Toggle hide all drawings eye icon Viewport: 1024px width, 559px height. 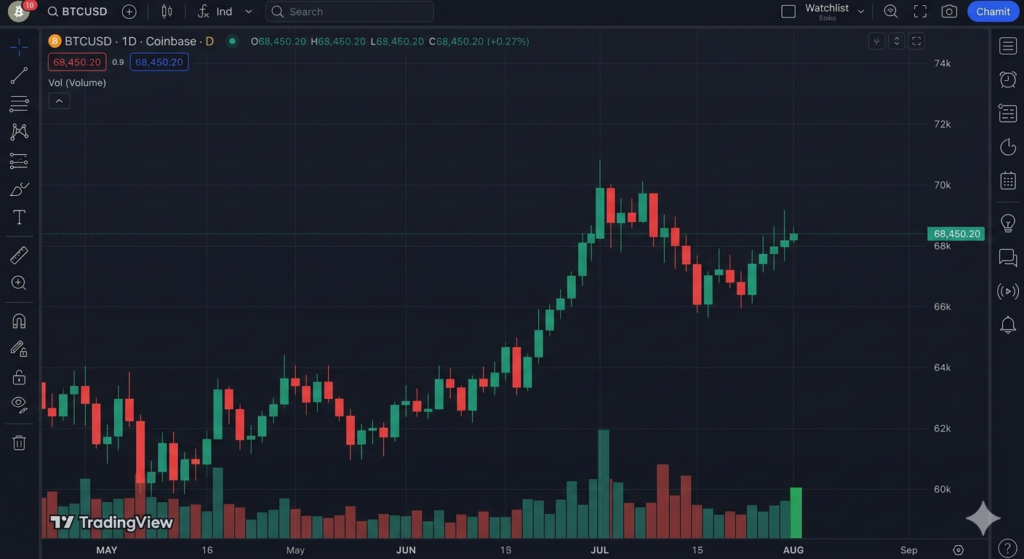pos(19,405)
